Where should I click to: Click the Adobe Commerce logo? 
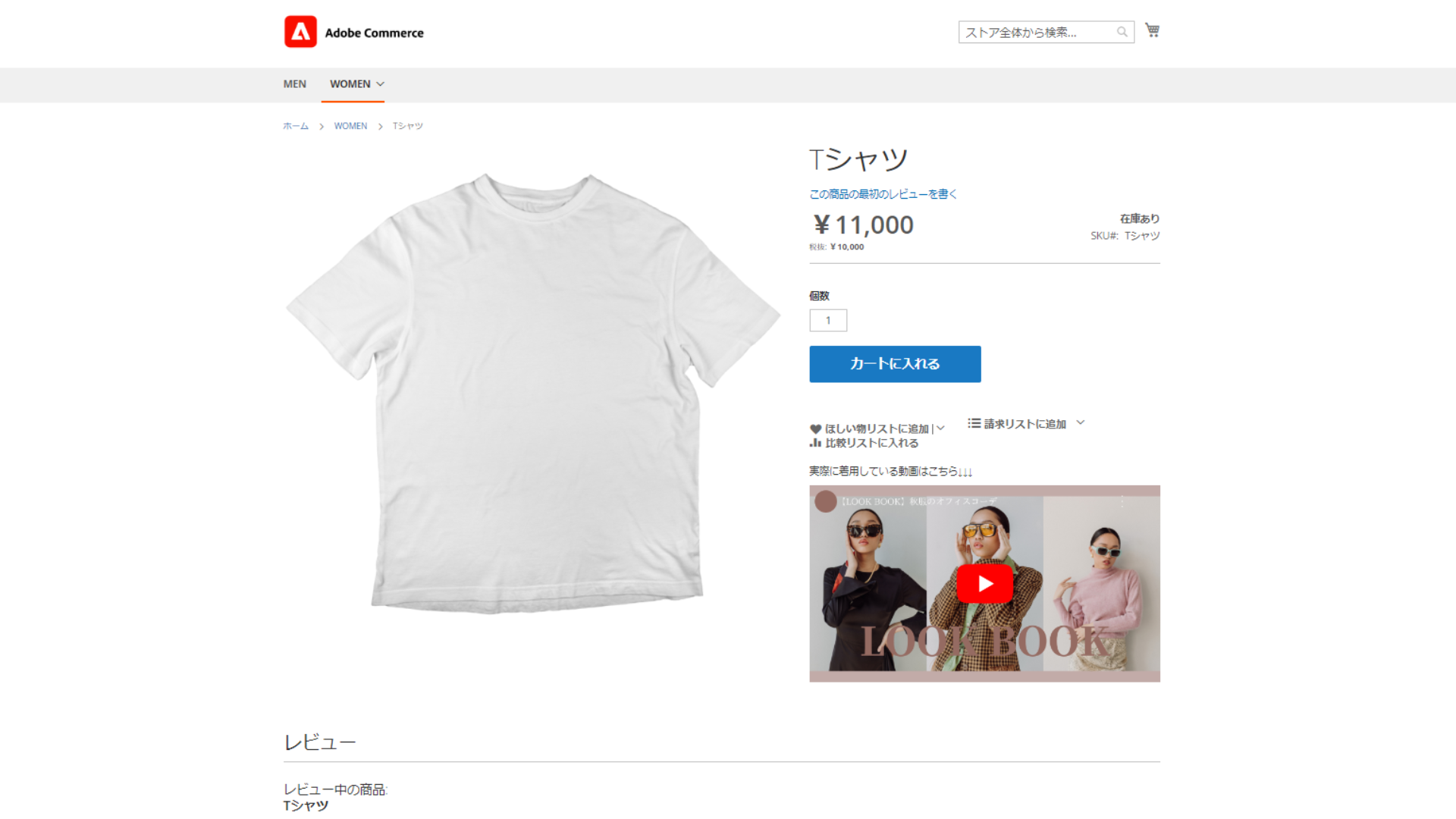pyautogui.click(x=300, y=32)
